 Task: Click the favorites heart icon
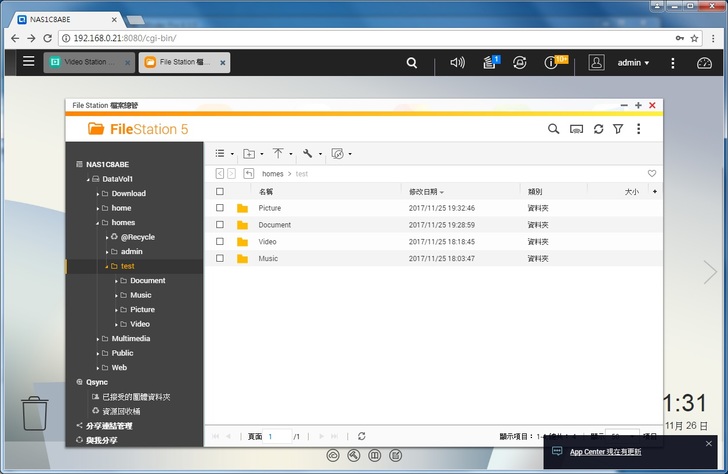click(x=652, y=173)
